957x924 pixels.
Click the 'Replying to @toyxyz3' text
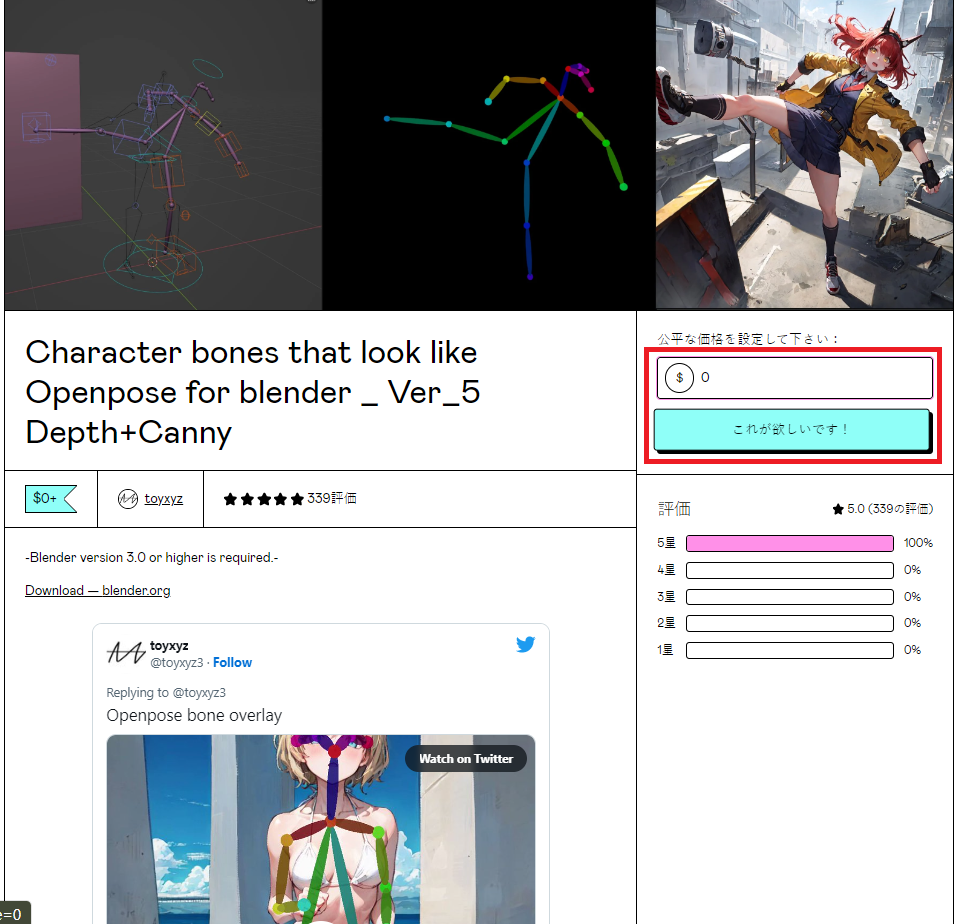click(x=166, y=693)
